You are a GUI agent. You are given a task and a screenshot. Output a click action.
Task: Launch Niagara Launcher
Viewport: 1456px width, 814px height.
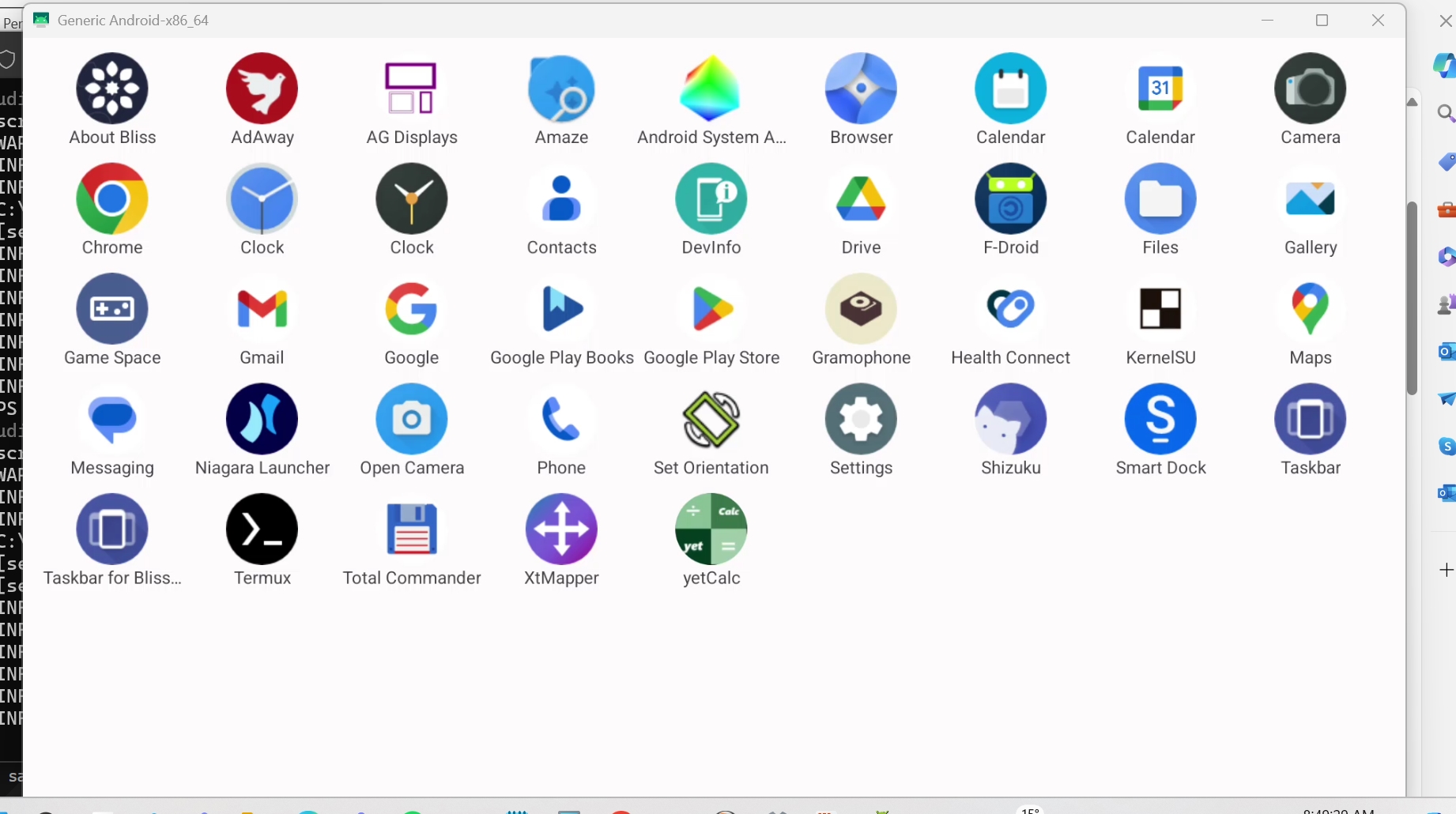pos(262,419)
